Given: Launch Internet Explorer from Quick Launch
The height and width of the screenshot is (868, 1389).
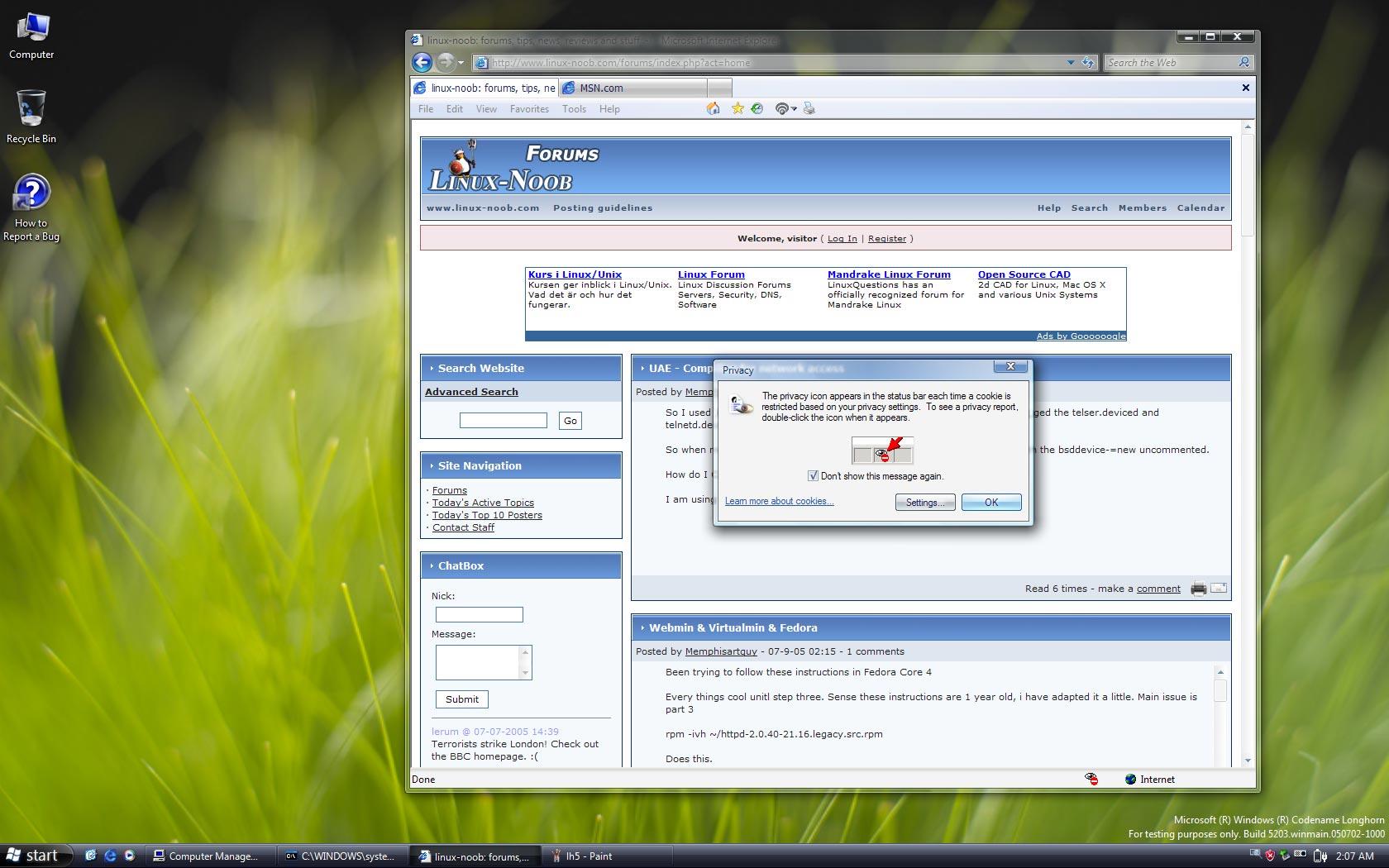Looking at the screenshot, I should coord(110,856).
